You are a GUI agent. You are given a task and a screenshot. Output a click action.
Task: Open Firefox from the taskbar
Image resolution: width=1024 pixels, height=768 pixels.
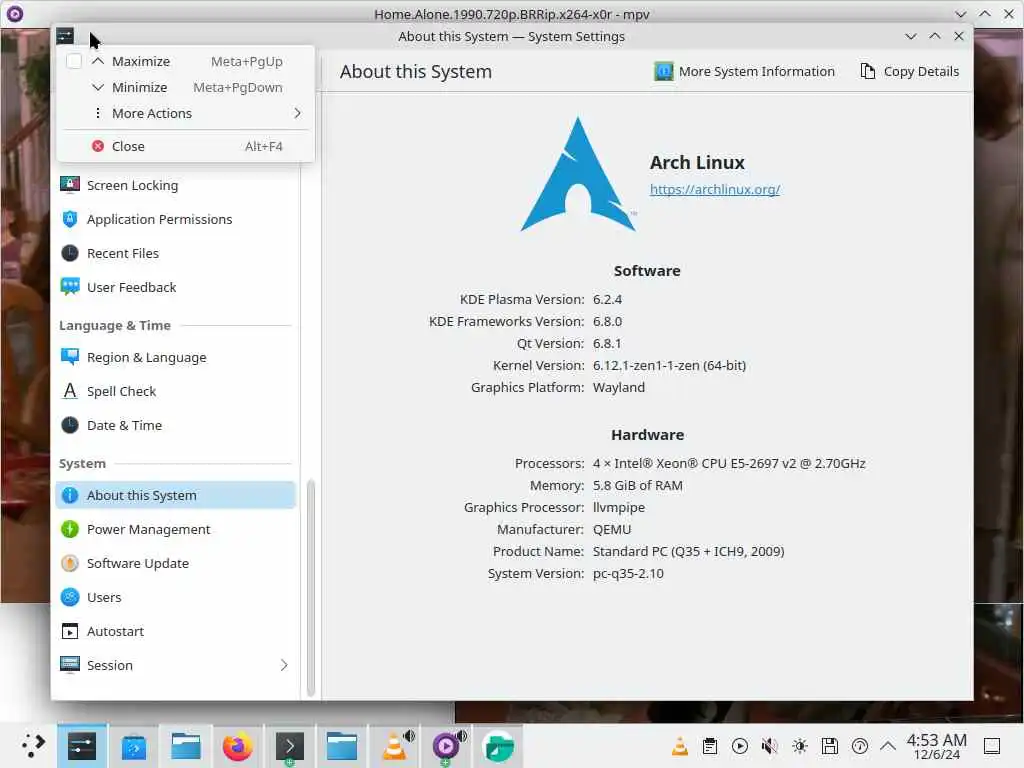[238, 746]
